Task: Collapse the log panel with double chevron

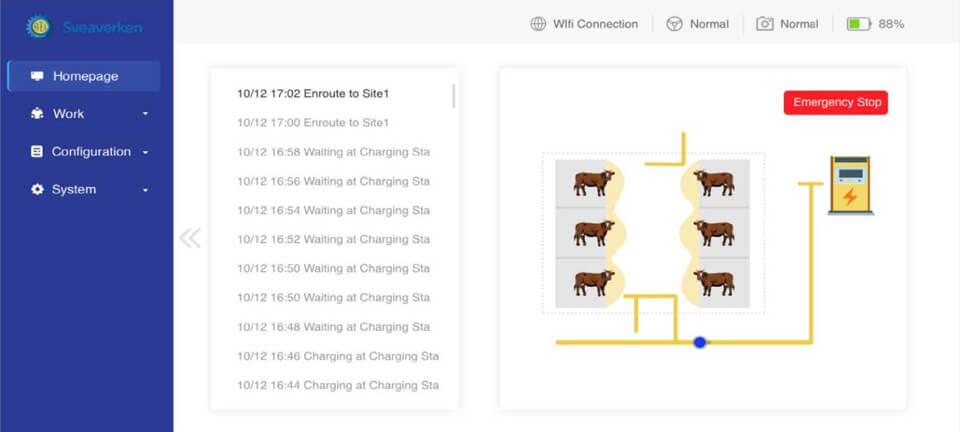Action: 190,237
